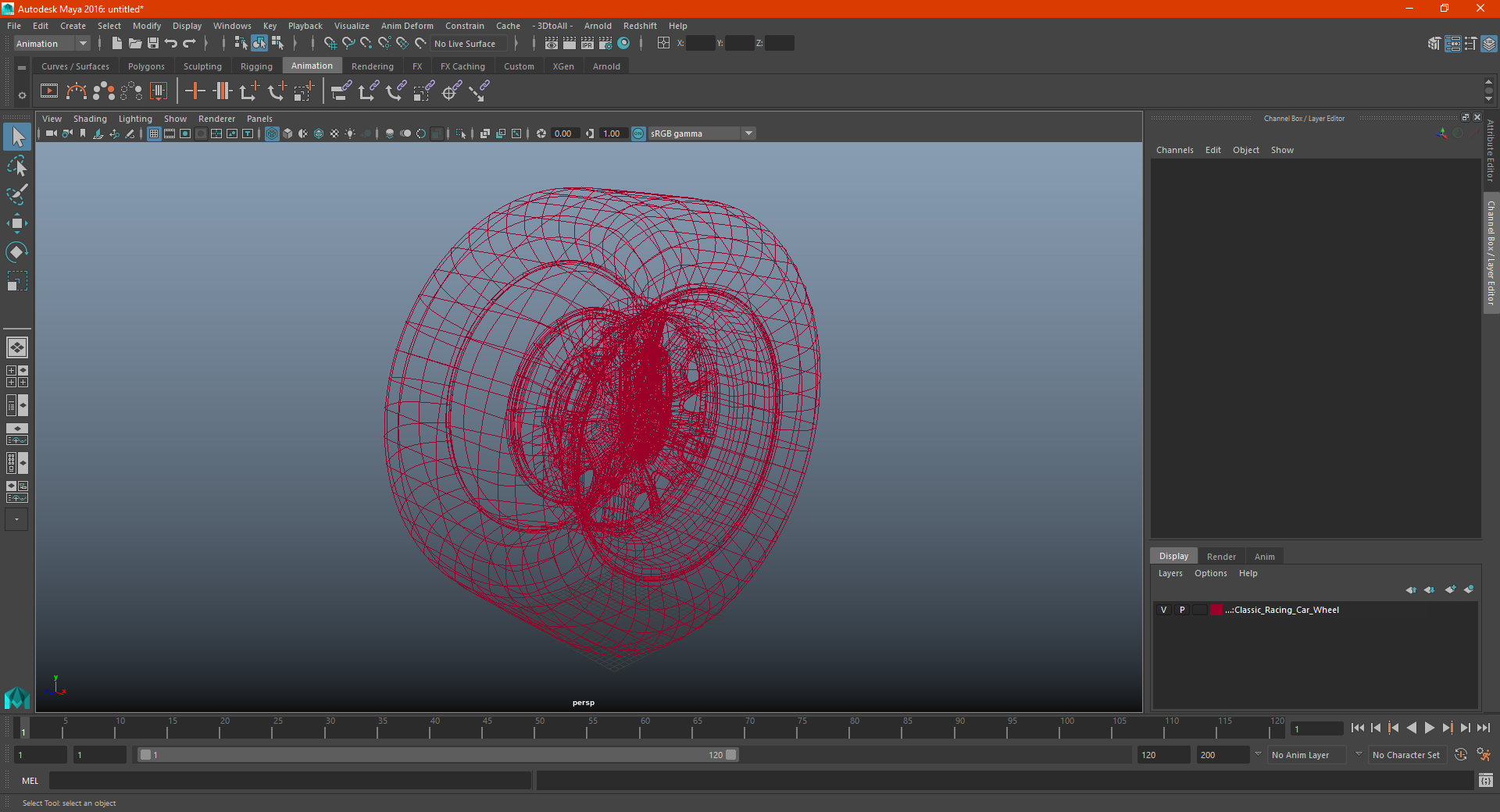The width and height of the screenshot is (1500, 812).
Task: Open the Windows menu
Action: click(x=232, y=26)
